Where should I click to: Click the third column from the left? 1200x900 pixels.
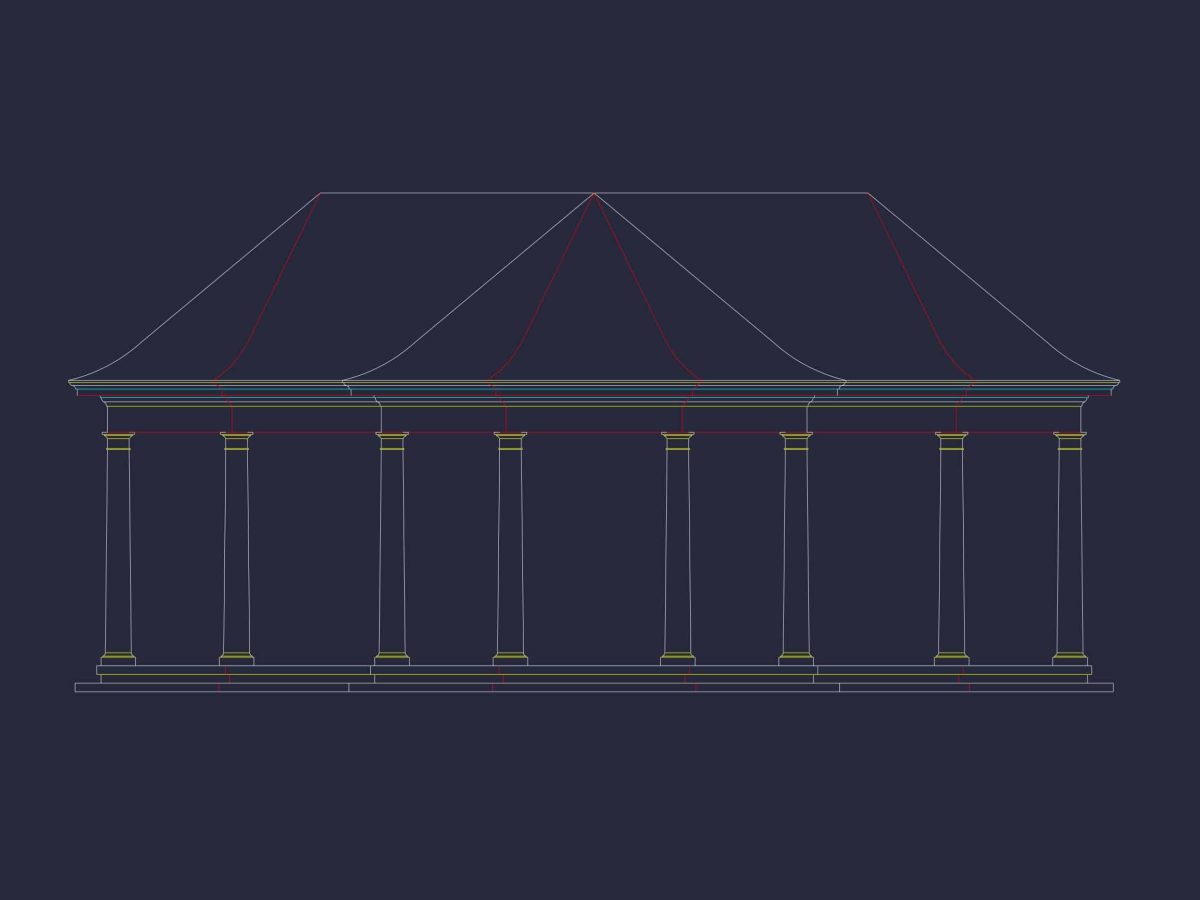click(392, 550)
